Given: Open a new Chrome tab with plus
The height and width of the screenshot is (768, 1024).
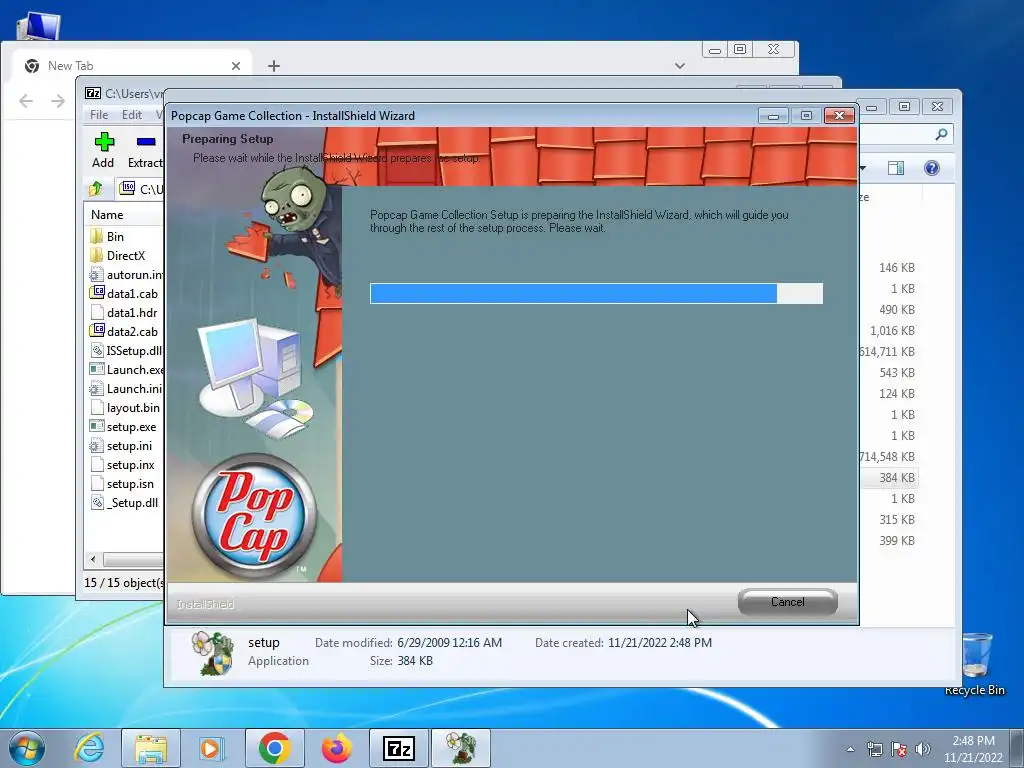Looking at the screenshot, I should pyautogui.click(x=274, y=65).
